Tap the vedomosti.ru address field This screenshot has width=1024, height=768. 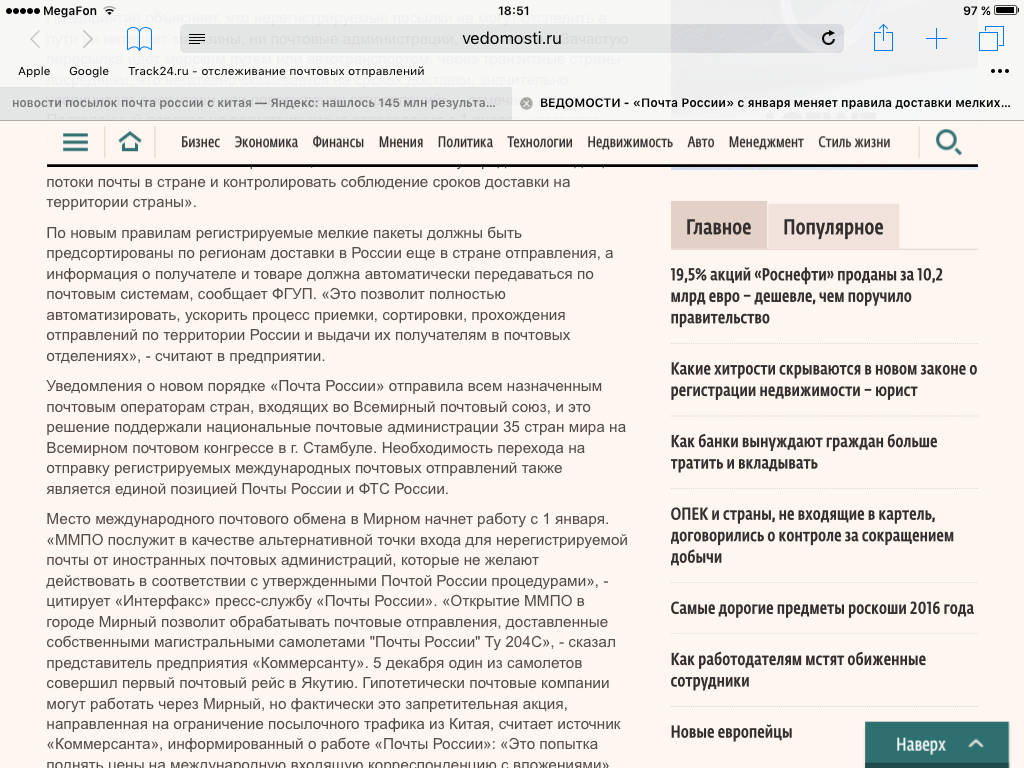coord(512,39)
